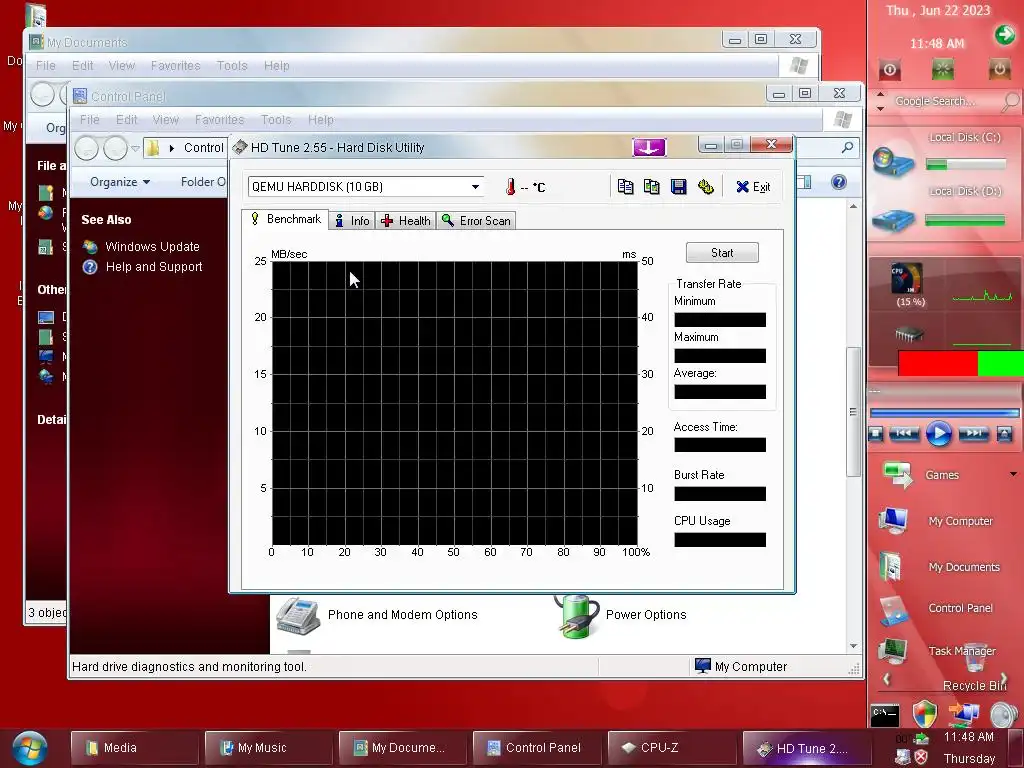Screen dimensions: 1024x768
Task: Open HD Tune options gear icon
Action: (x=705, y=187)
